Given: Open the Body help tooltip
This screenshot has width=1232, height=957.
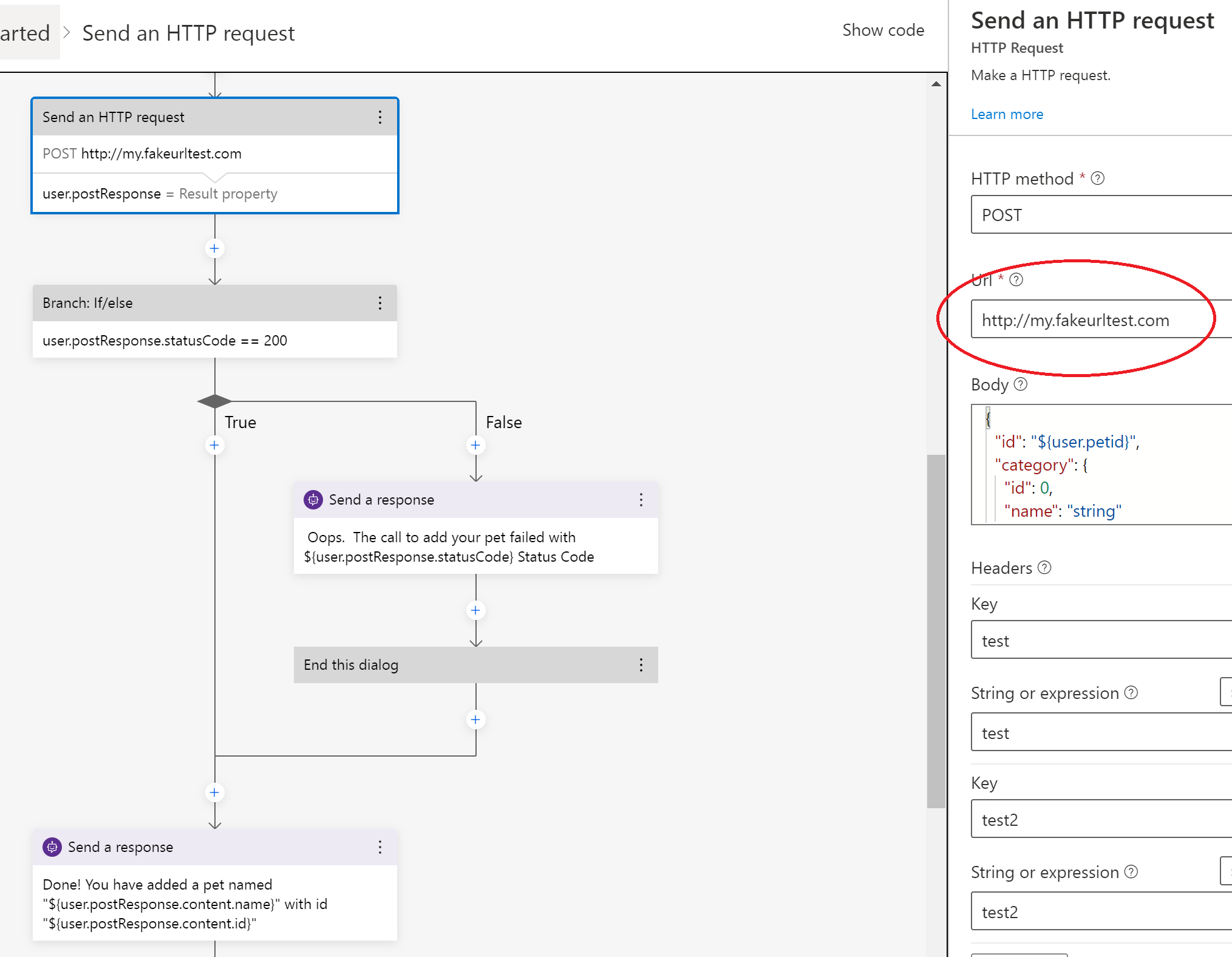Looking at the screenshot, I should click(1020, 384).
